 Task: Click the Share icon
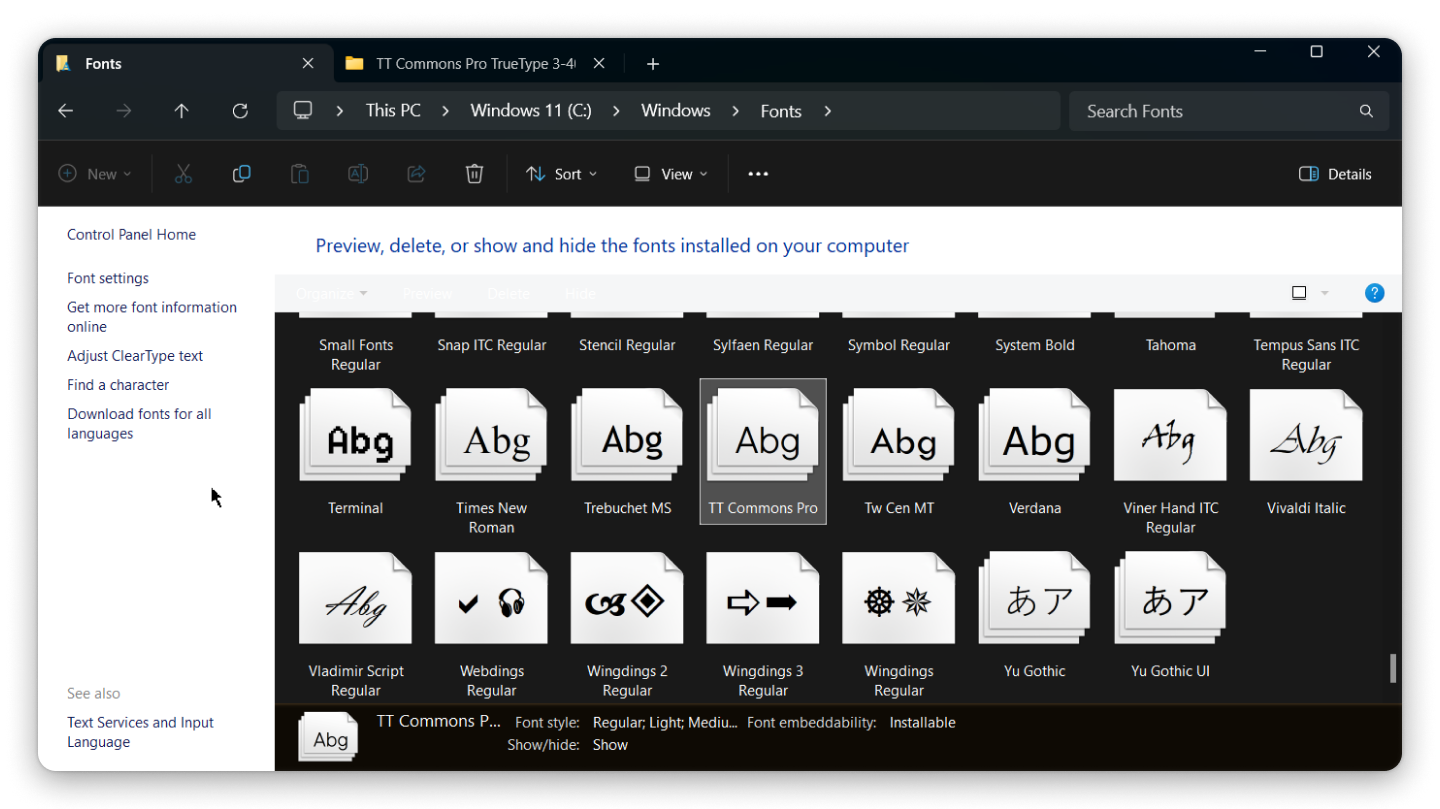[x=416, y=174]
